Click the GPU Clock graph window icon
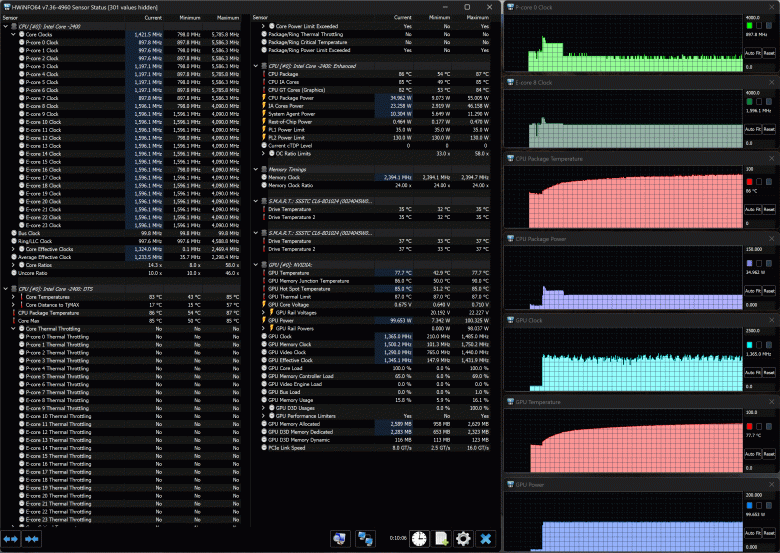The height and width of the screenshot is (553, 780). tap(510, 320)
